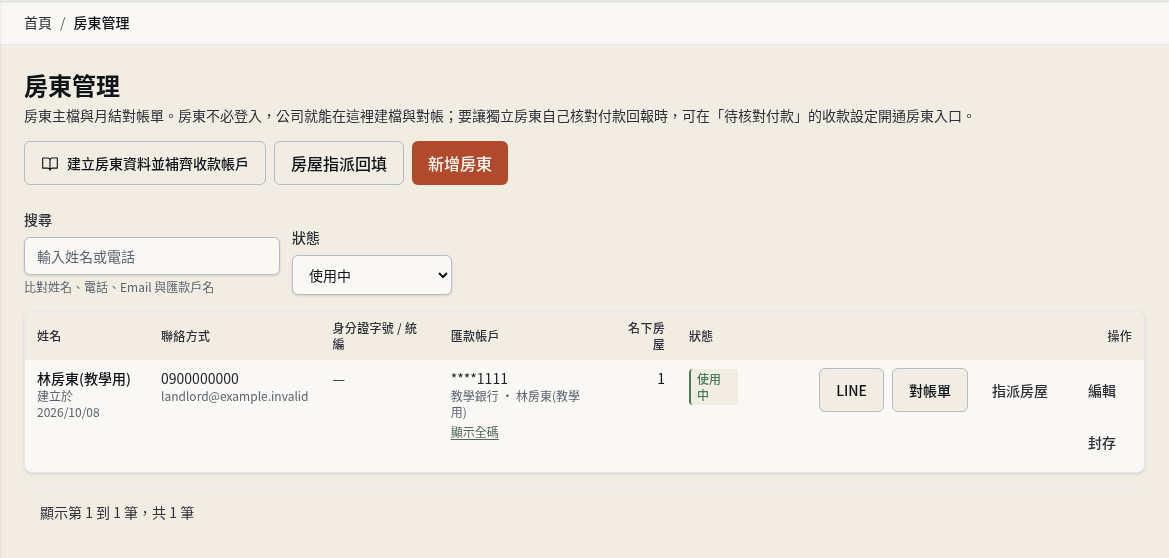Click the 名下房屋 column header

[646, 336]
